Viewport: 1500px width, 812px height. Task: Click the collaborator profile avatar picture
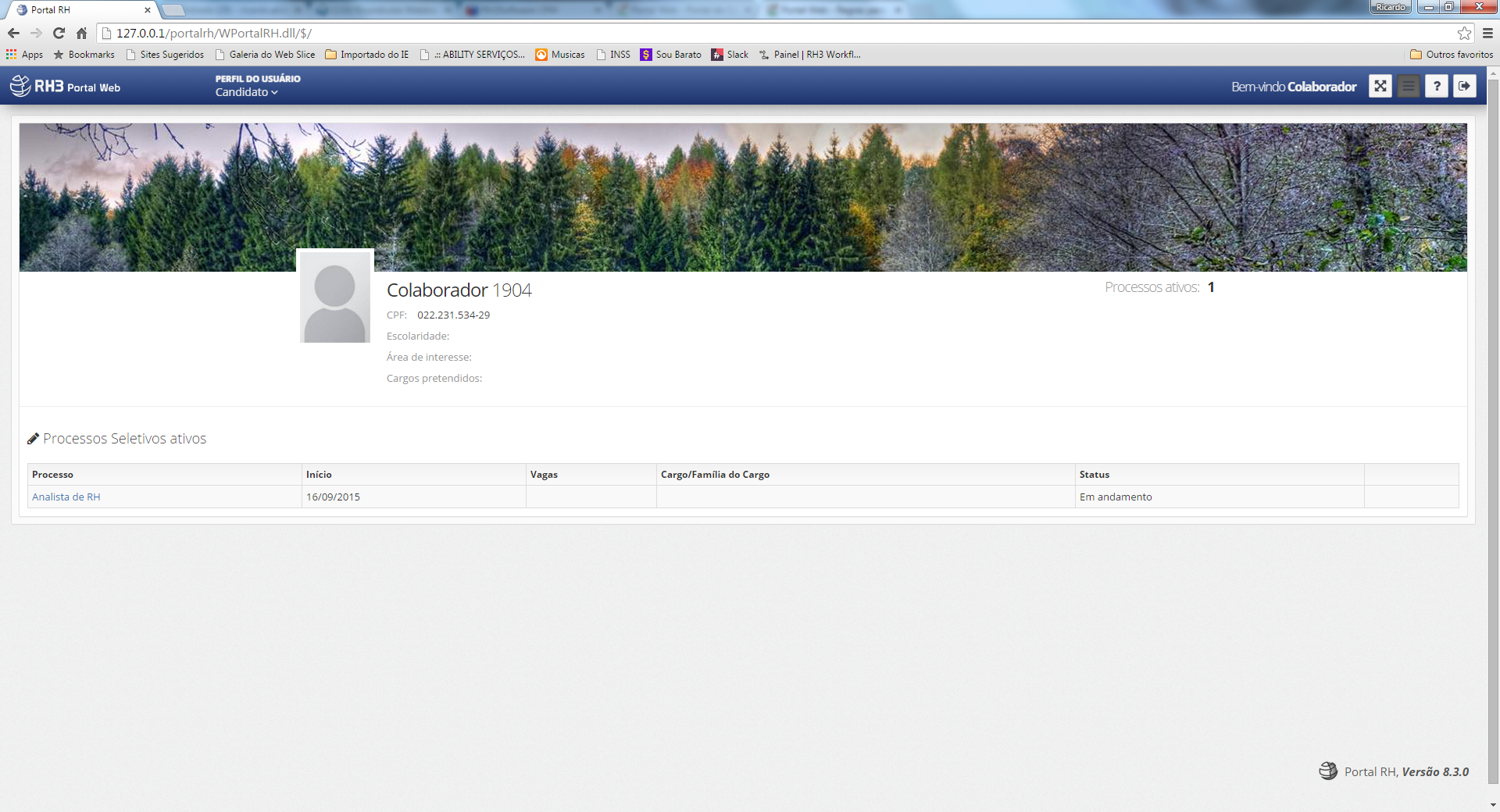(x=335, y=297)
